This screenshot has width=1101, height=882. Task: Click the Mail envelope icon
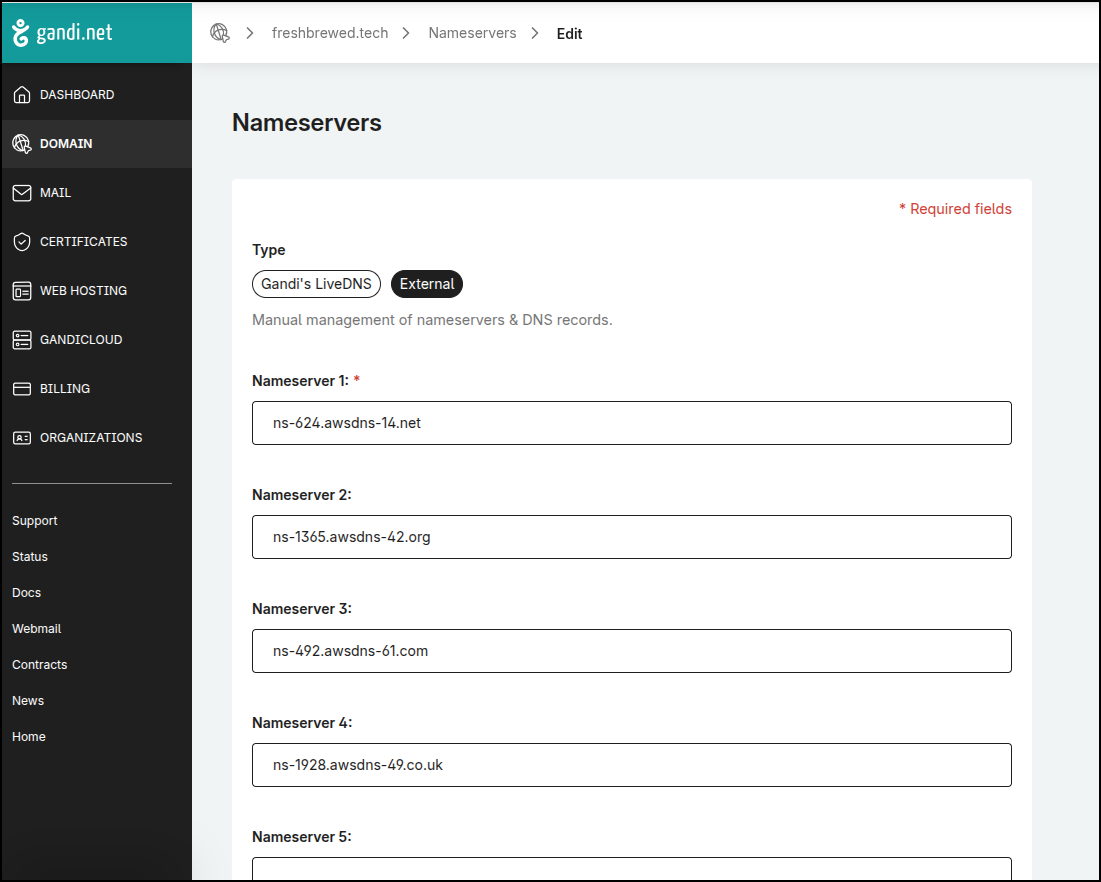[22, 193]
